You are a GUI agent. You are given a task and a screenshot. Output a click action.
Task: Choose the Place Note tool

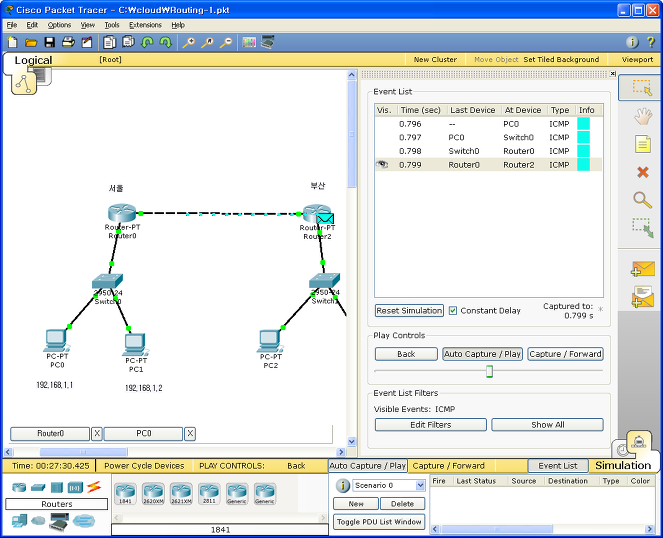pyautogui.click(x=643, y=144)
